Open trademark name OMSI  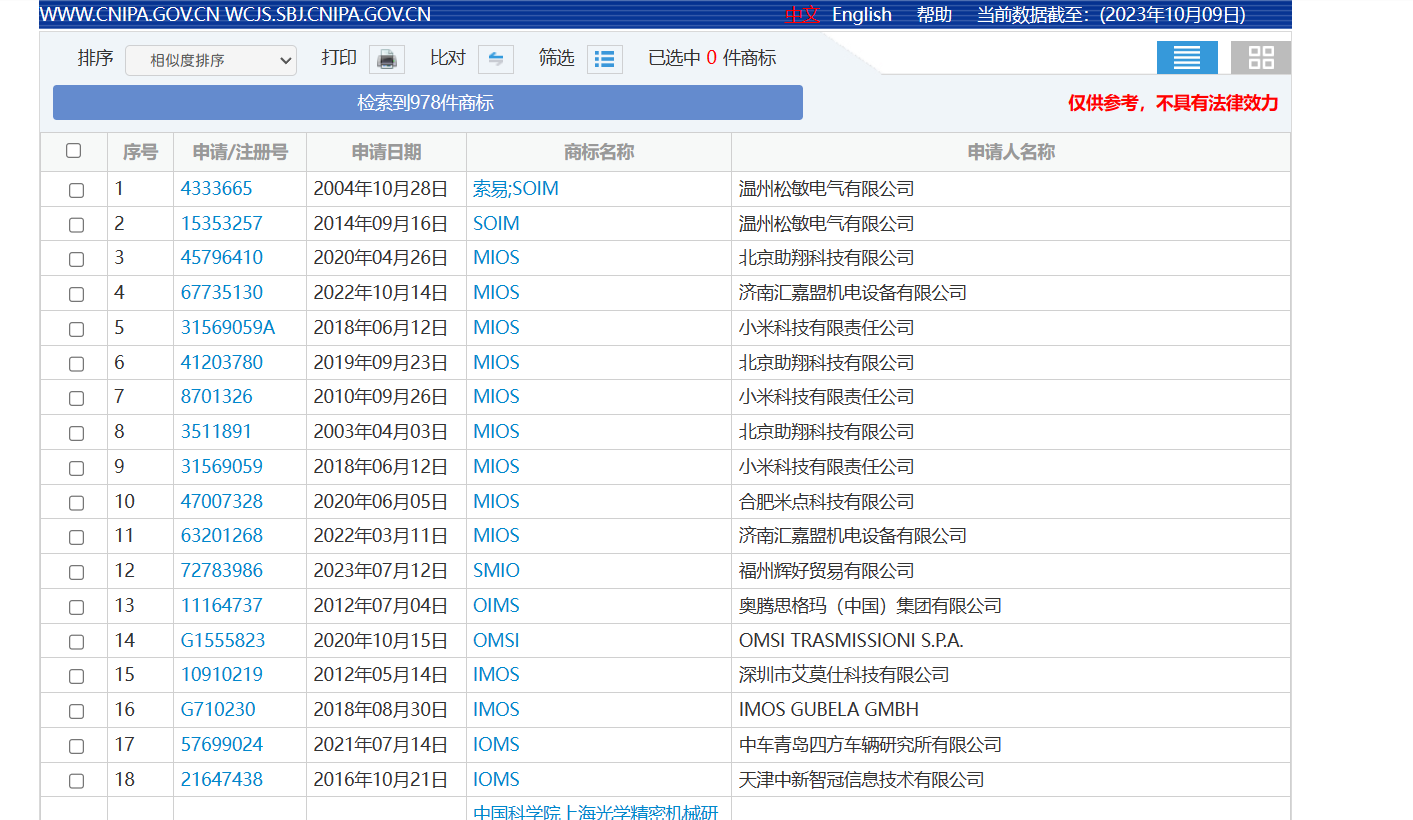496,640
